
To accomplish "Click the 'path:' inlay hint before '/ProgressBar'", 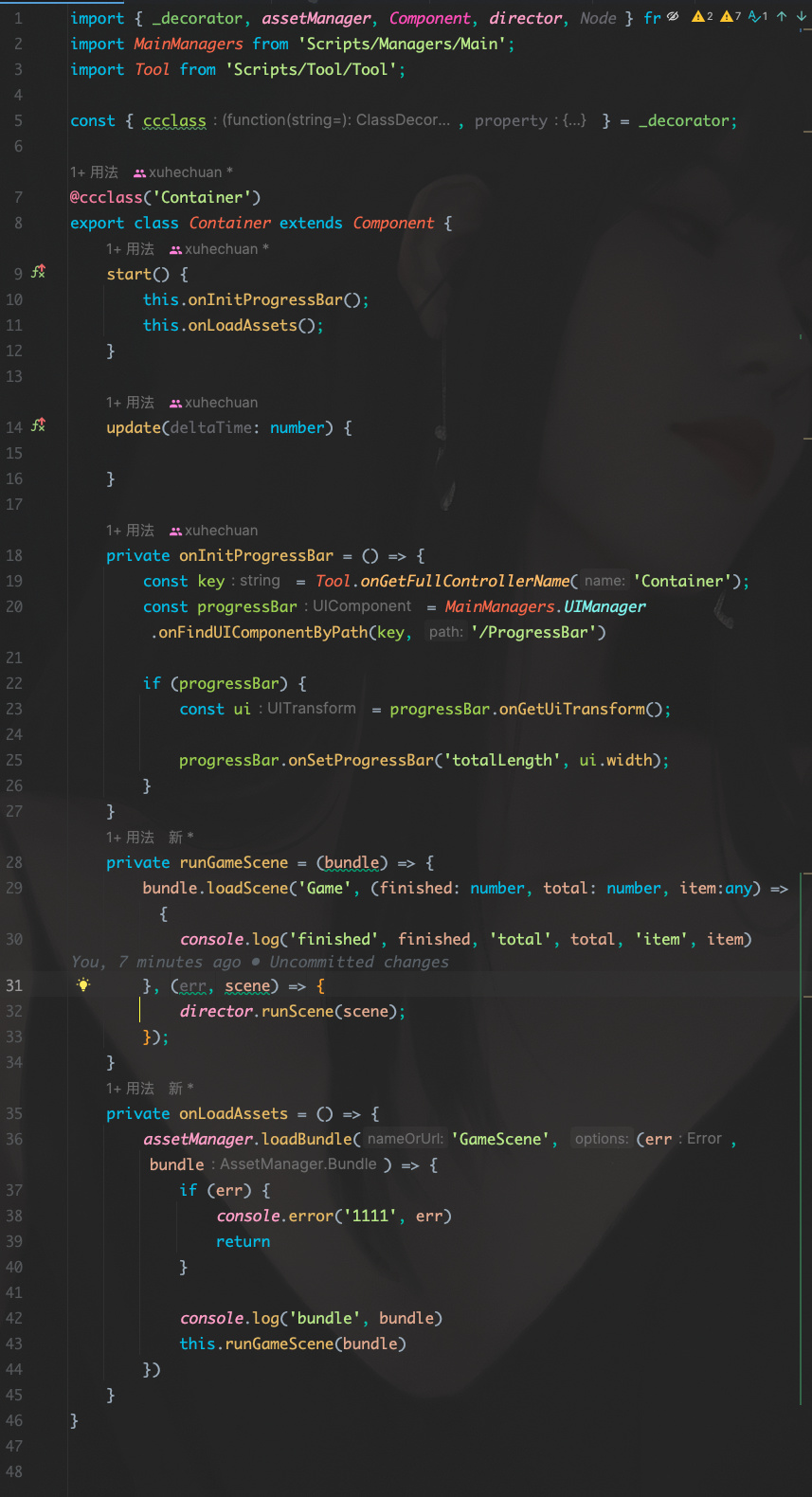I will pos(445,632).
